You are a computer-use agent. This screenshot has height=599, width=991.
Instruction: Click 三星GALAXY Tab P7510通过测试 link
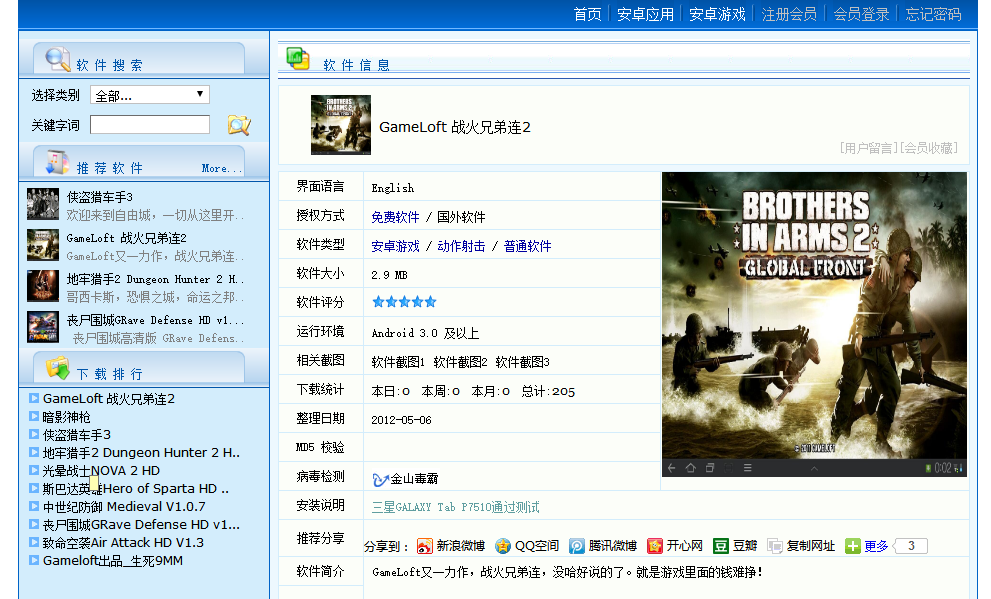coord(456,507)
